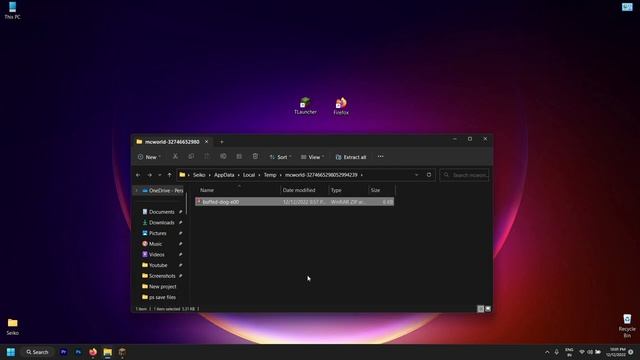Click the pin icon next to Youtube

pos(180,265)
